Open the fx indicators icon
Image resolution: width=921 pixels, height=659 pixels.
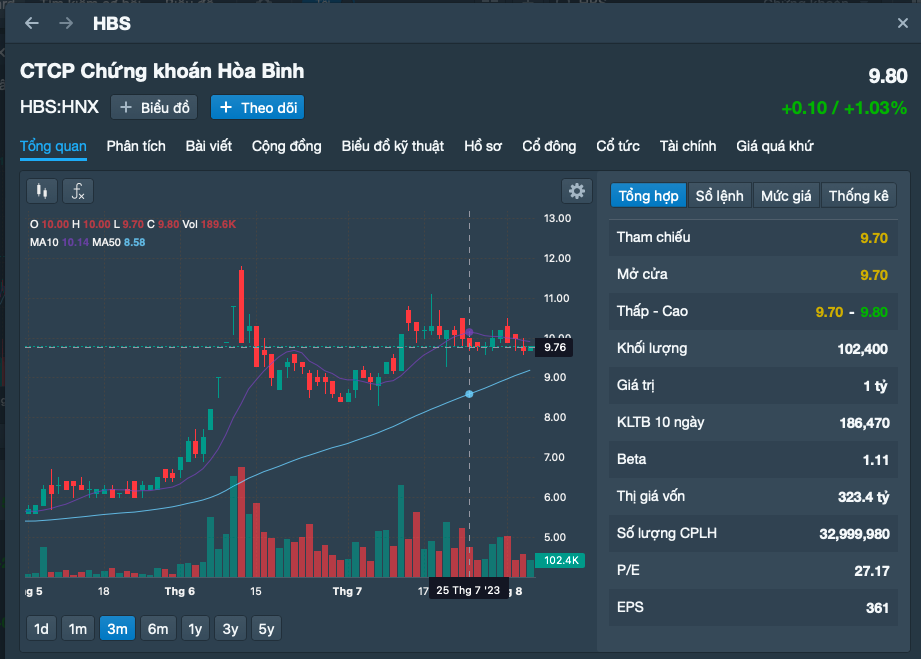(x=78, y=191)
